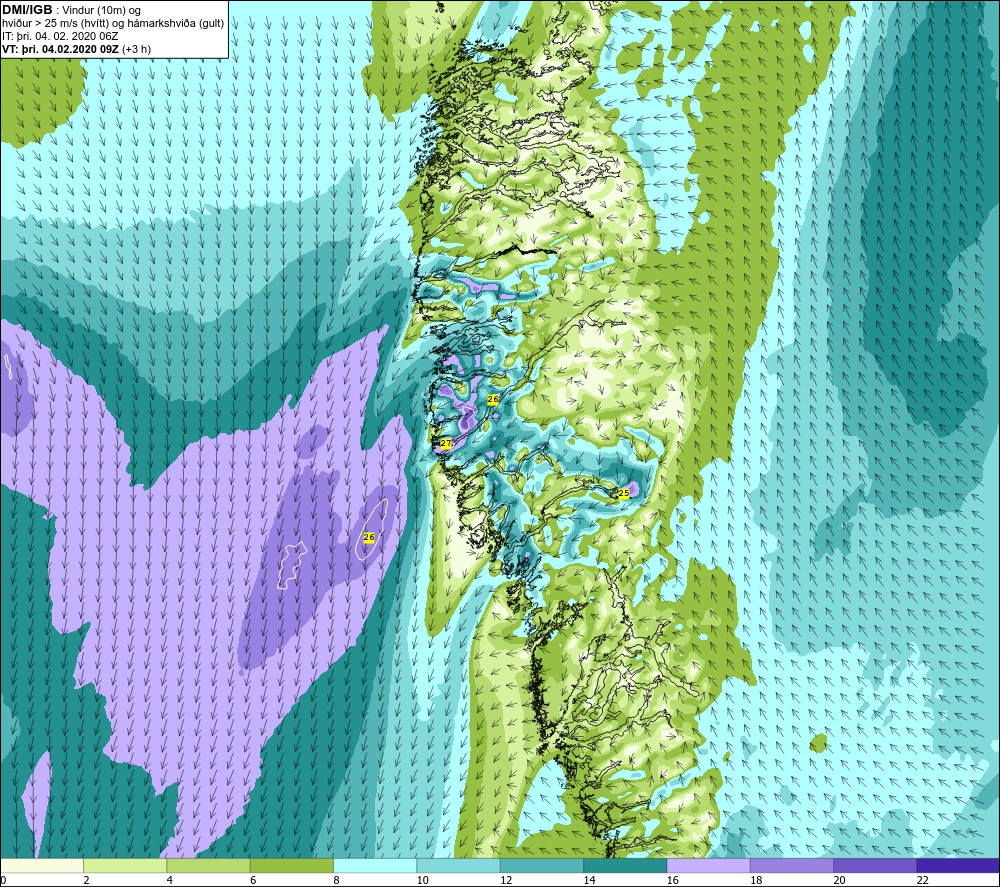Click the '(+3 h)' forecast offset text
Image resolution: width=1000 pixels, height=887 pixels.
(x=136, y=49)
